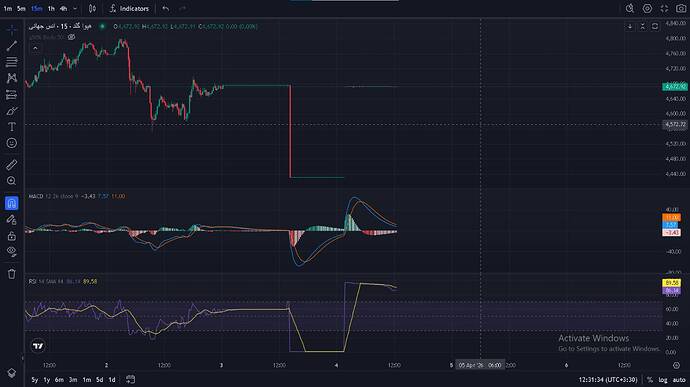The image size is (690, 387).
Task: Toggle magnet mode in left toolbar
Action: pyautogui.click(x=12, y=203)
